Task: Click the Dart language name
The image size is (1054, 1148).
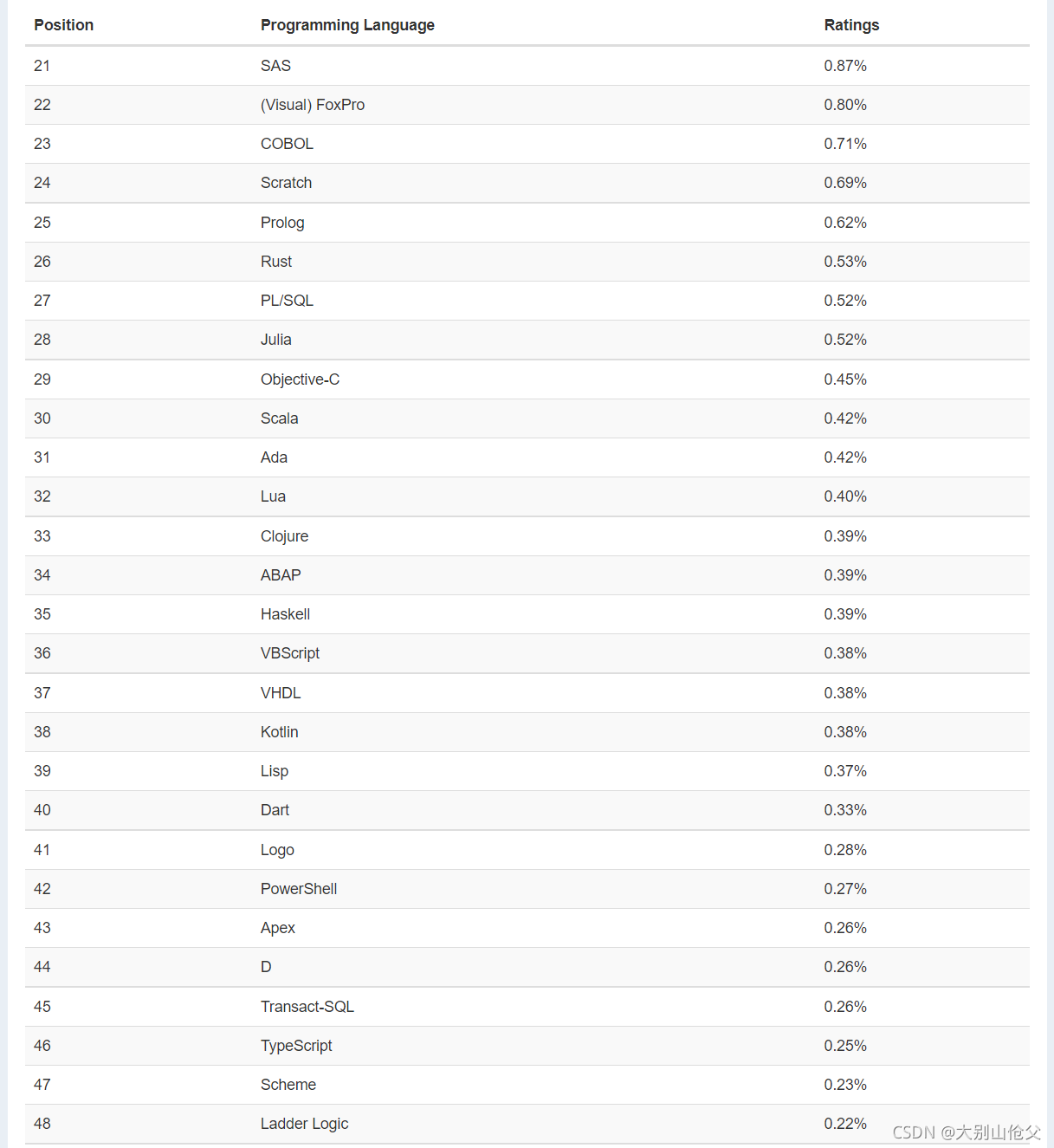Action: [275, 810]
